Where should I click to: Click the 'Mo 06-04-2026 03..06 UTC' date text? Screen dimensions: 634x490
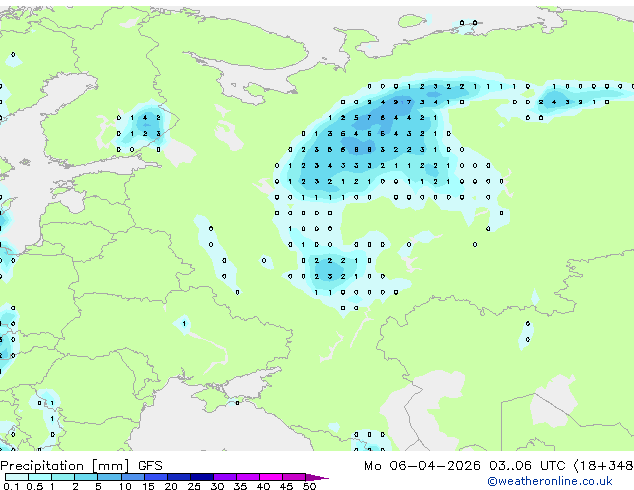click(465, 466)
